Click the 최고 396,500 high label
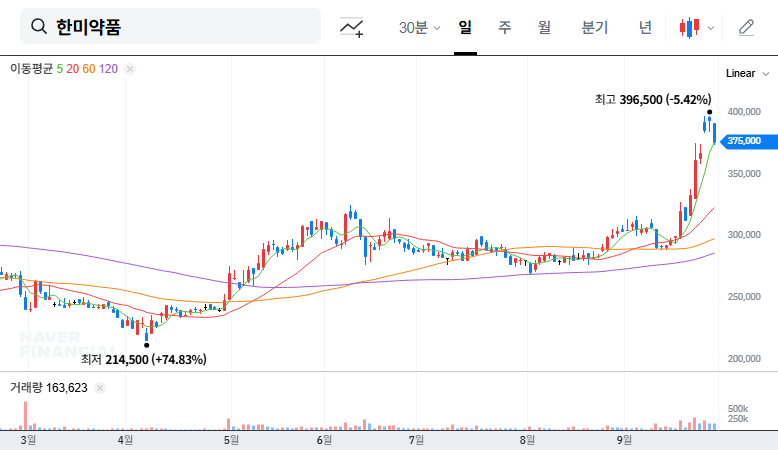Screen dimensions: 778x450 point(652,100)
